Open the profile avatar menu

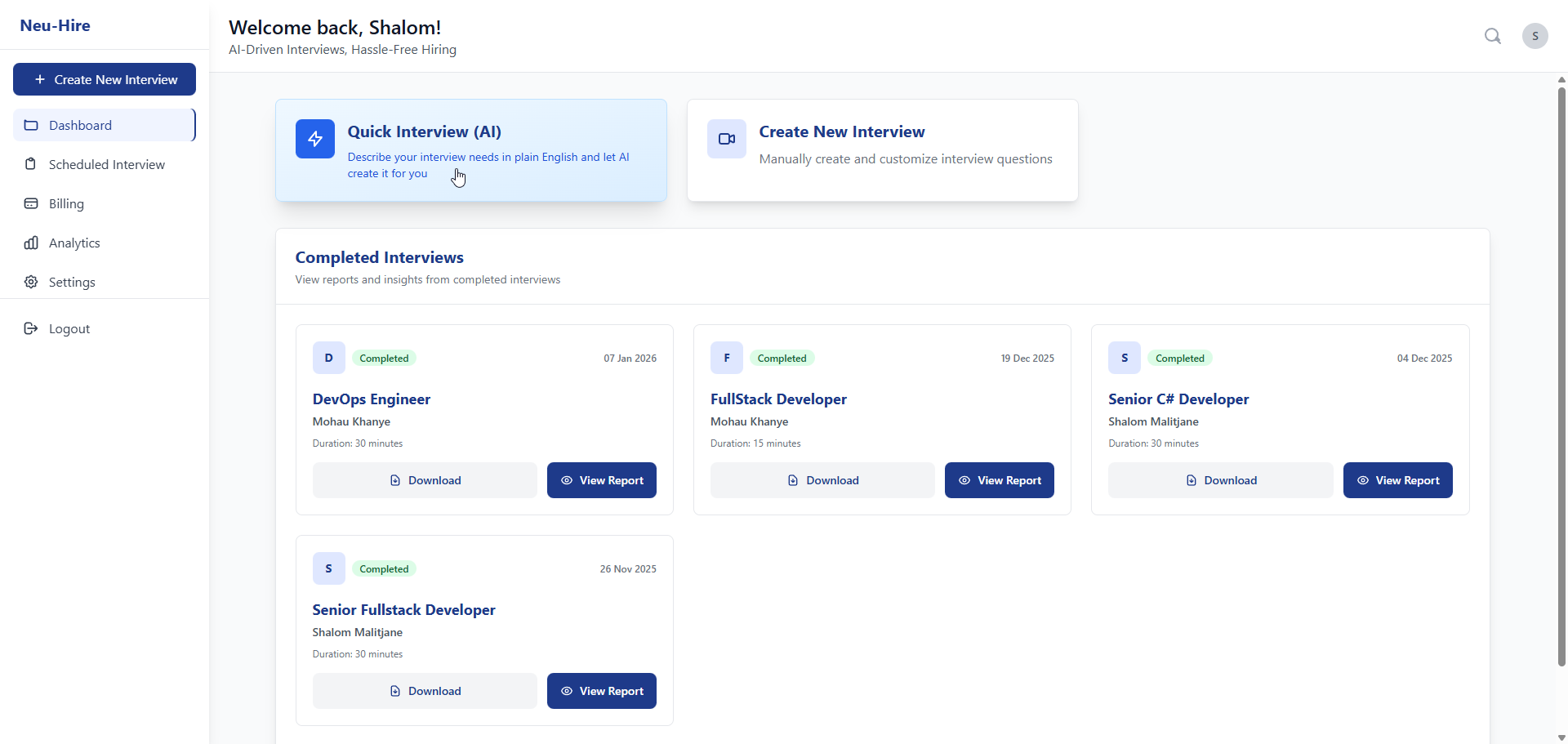(x=1535, y=36)
